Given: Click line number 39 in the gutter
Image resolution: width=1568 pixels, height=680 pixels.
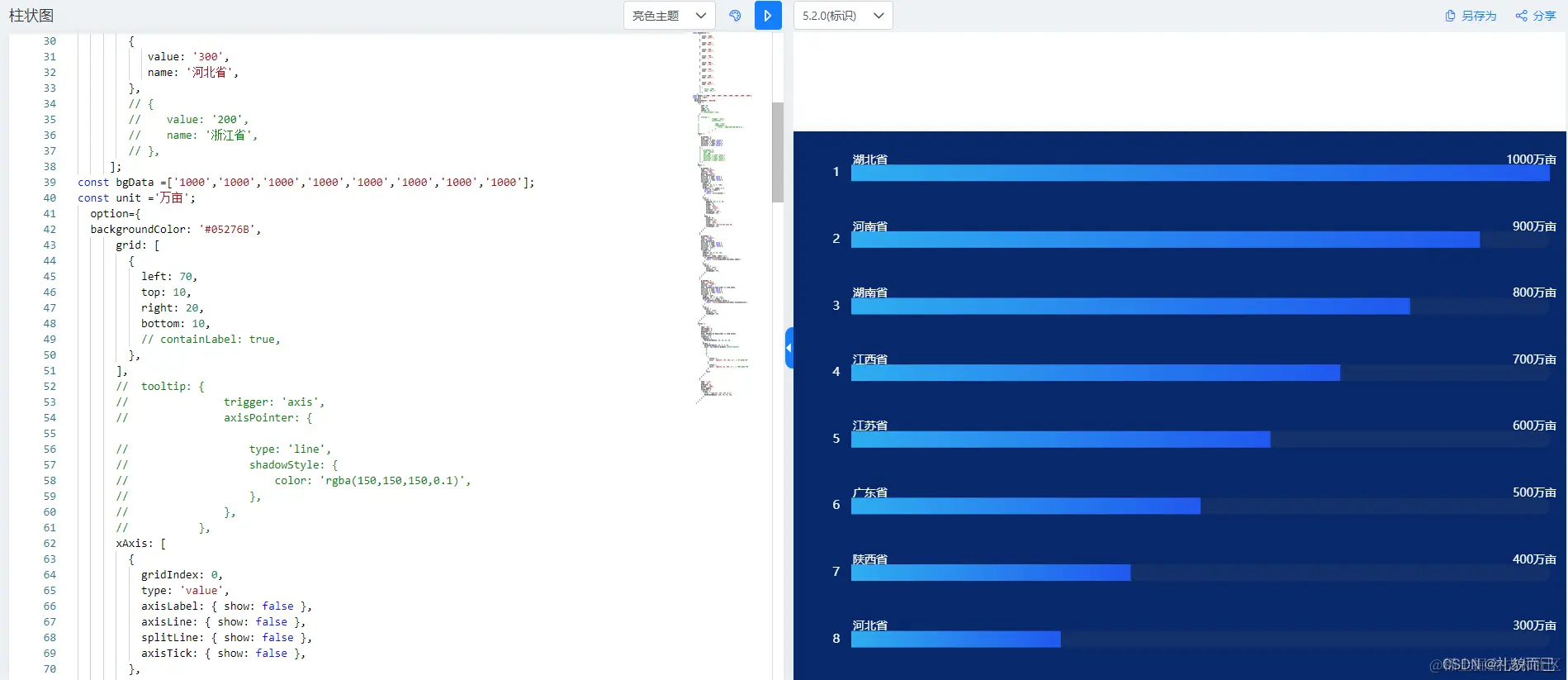Looking at the screenshot, I should pos(50,183).
